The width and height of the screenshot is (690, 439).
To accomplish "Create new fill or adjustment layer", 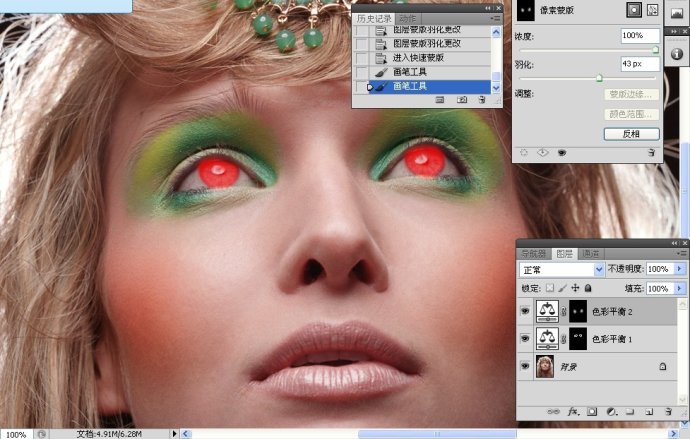I will tap(611, 412).
